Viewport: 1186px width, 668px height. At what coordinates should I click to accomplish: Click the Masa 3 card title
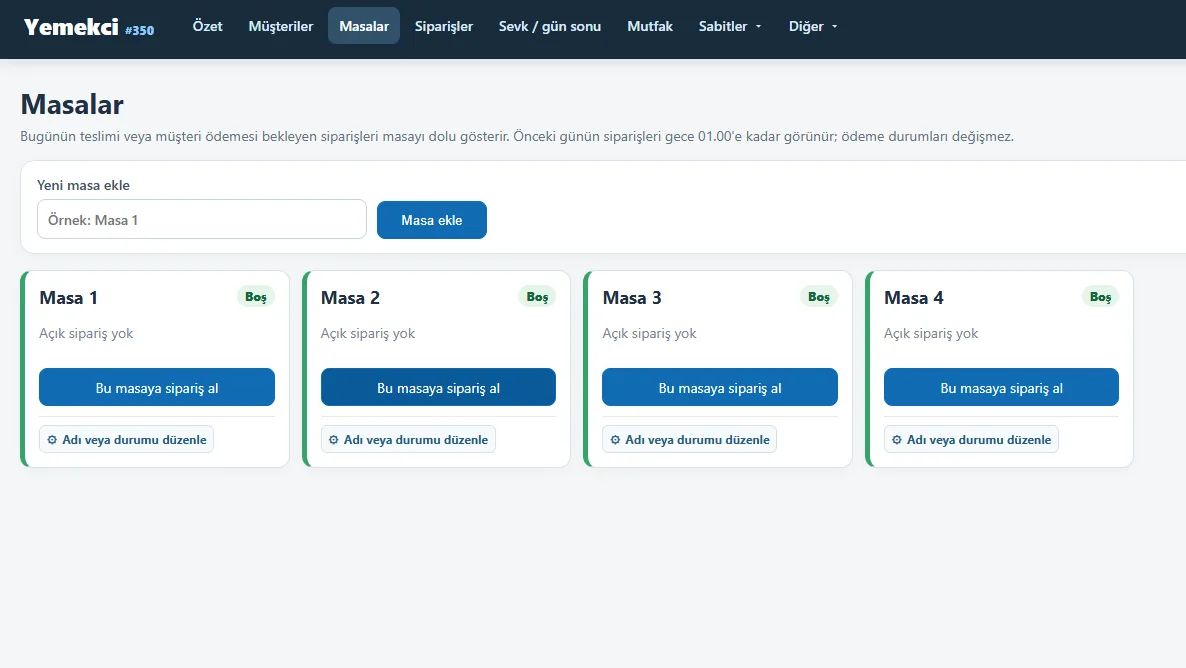tap(632, 298)
